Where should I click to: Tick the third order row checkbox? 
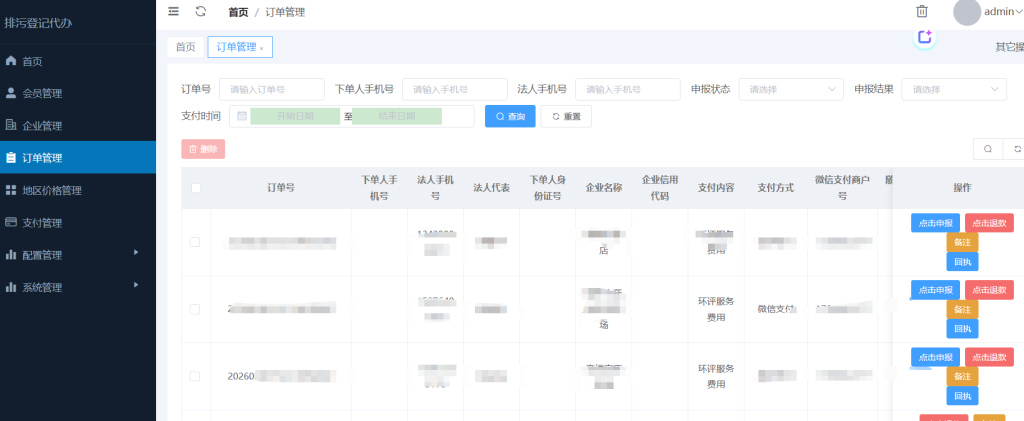195,376
